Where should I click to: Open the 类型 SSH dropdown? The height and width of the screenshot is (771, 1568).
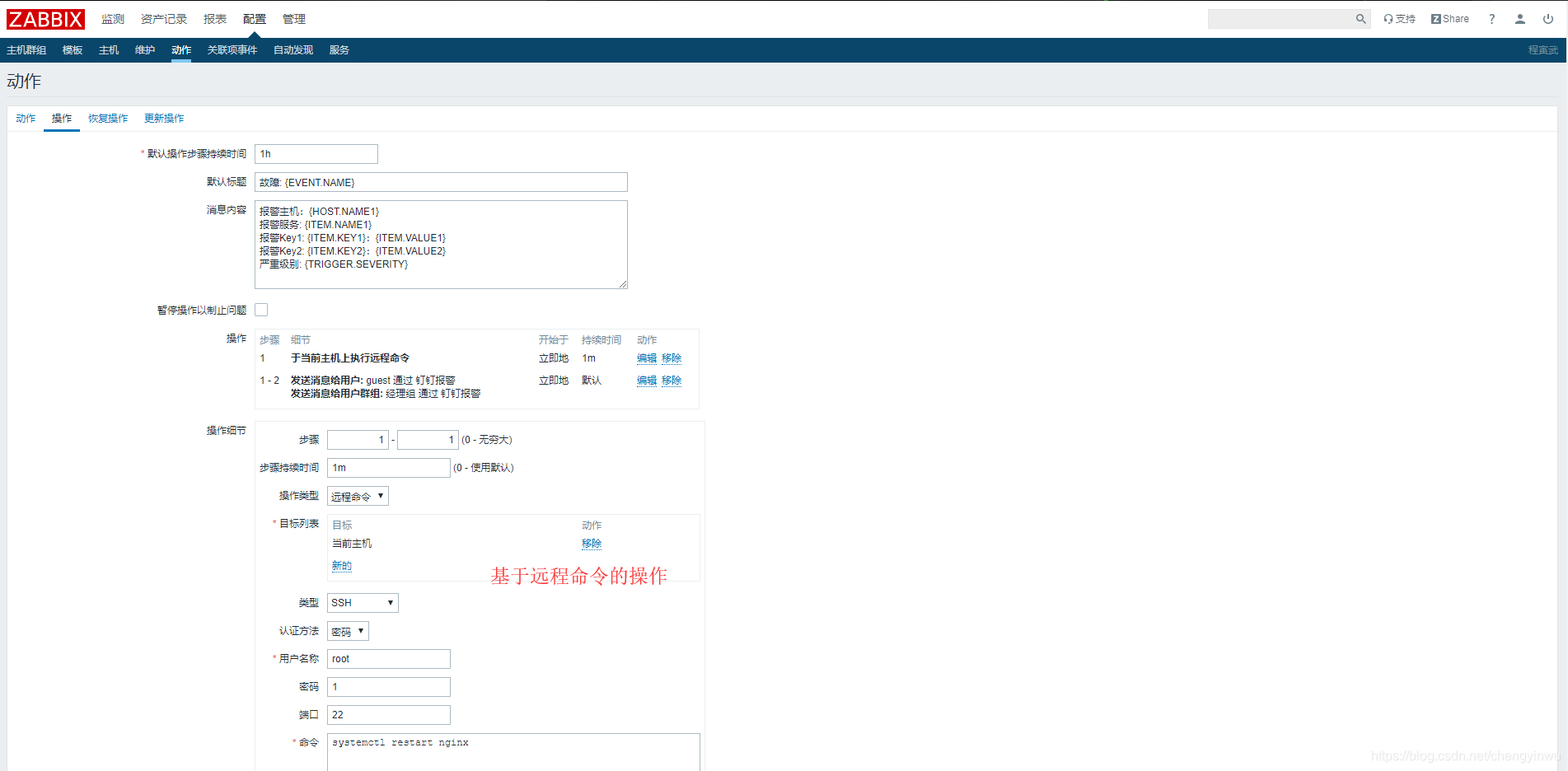pyautogui.click(x=363, y=603)
